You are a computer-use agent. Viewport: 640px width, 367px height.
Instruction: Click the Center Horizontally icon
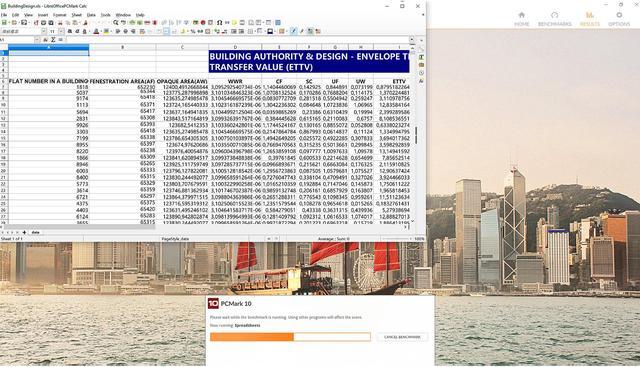[x=126, y=31]
